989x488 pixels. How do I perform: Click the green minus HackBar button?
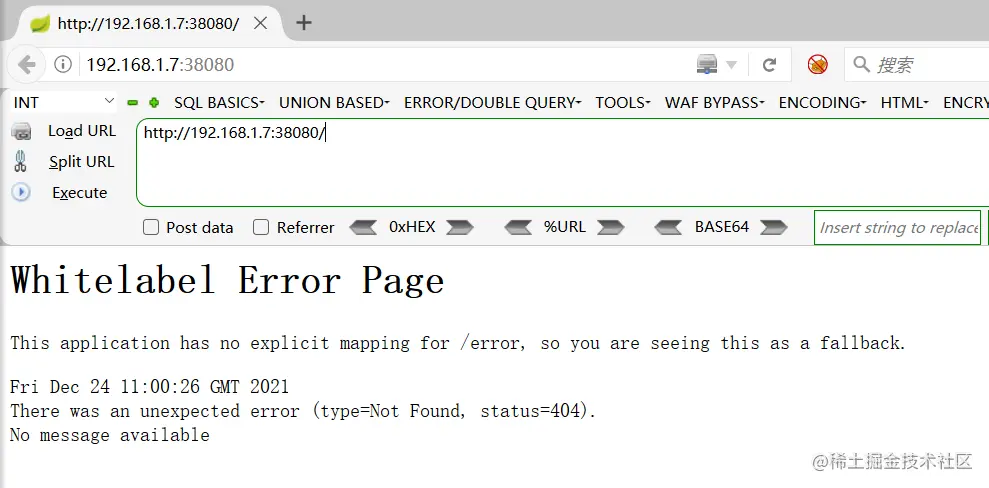tap(132, 103)
